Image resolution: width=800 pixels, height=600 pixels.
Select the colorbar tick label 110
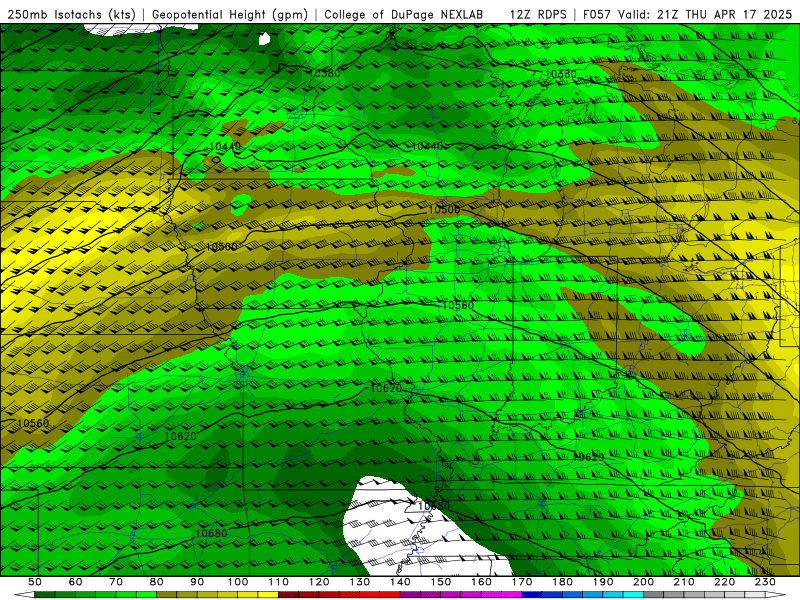pos(279,582)
